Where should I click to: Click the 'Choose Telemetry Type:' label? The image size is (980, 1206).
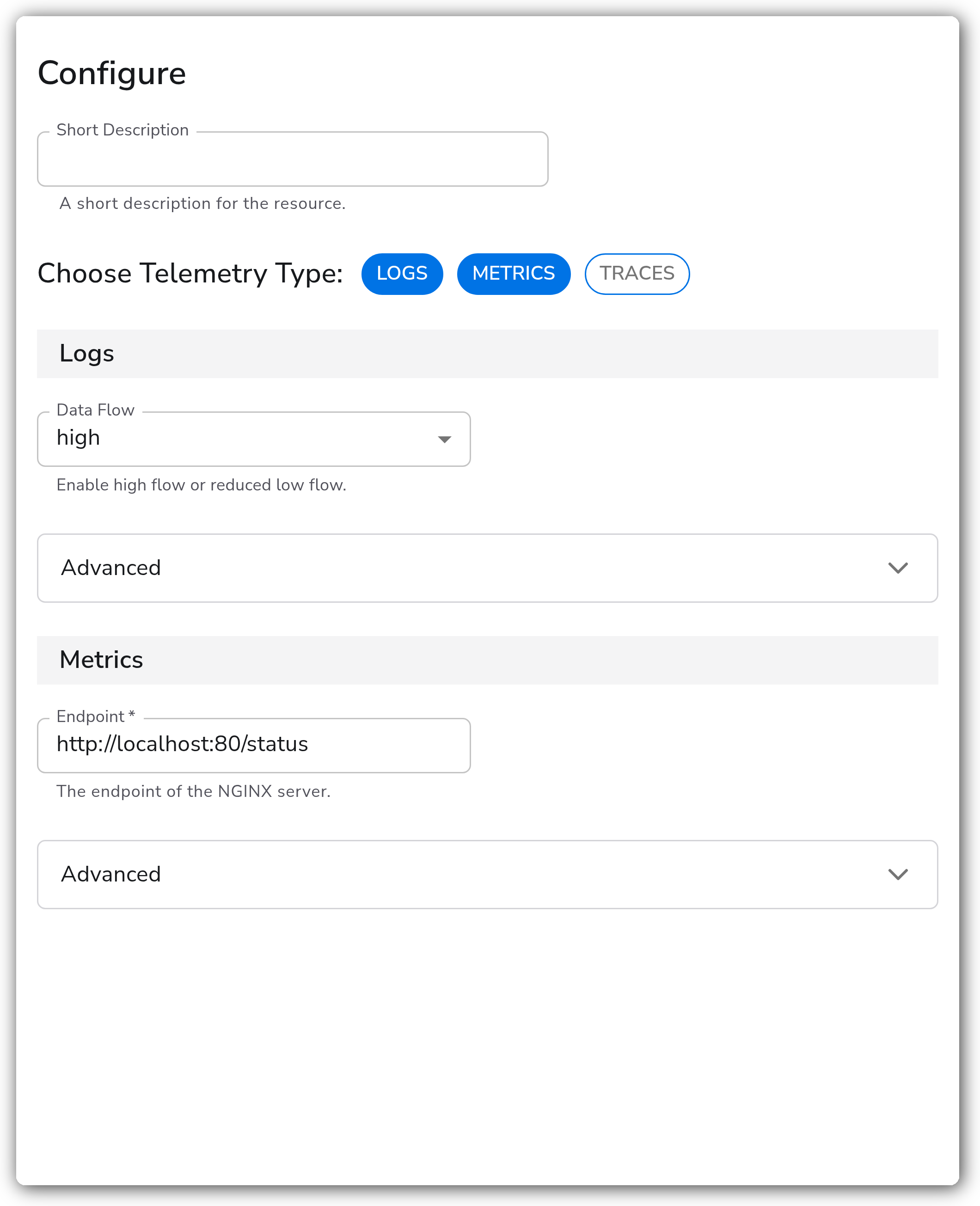tap(190, 274)
